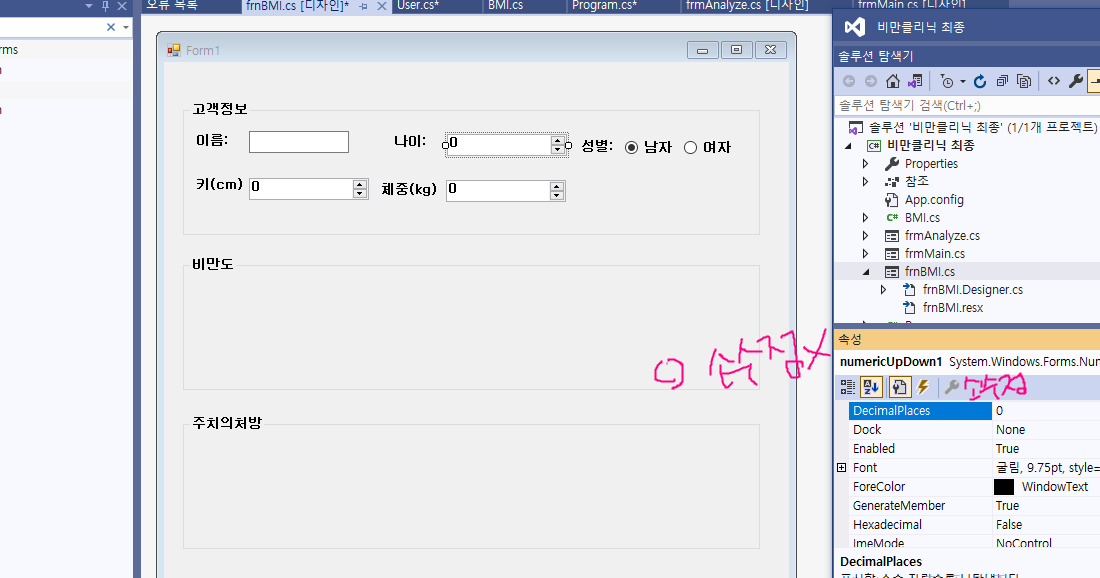Collapse the 비만클리닉 최종 project node

tap(848, 146)
